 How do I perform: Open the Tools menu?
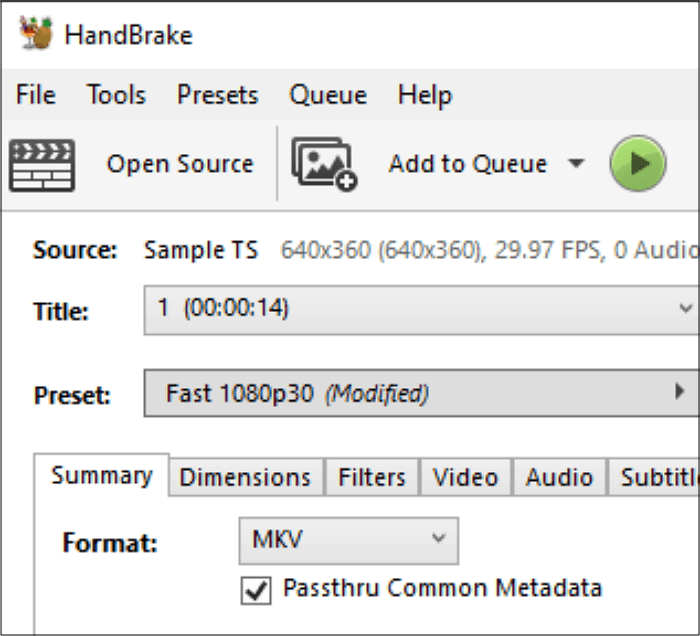click(x=116, y=95)
